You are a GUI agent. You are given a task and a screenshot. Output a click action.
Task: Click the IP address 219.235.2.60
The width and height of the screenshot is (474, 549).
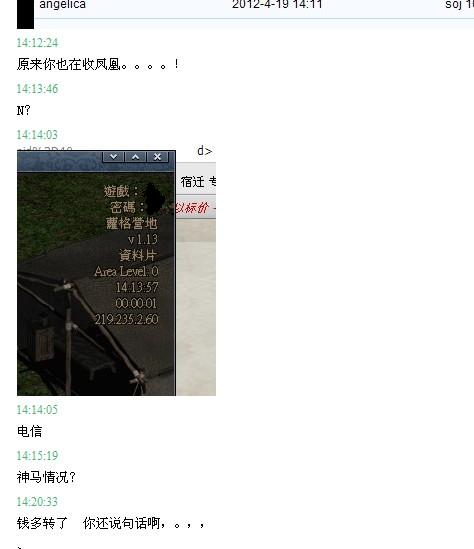[127, 319]
